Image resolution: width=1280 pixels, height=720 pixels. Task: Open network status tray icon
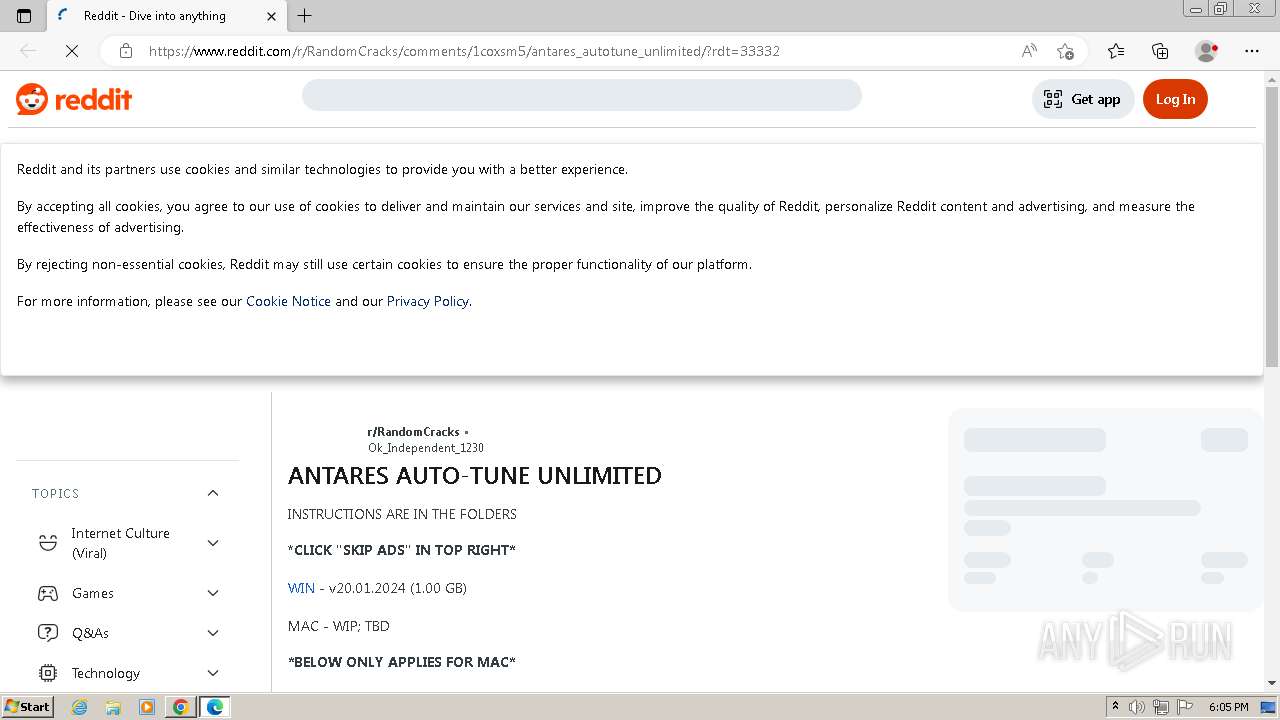point(1160,707)
